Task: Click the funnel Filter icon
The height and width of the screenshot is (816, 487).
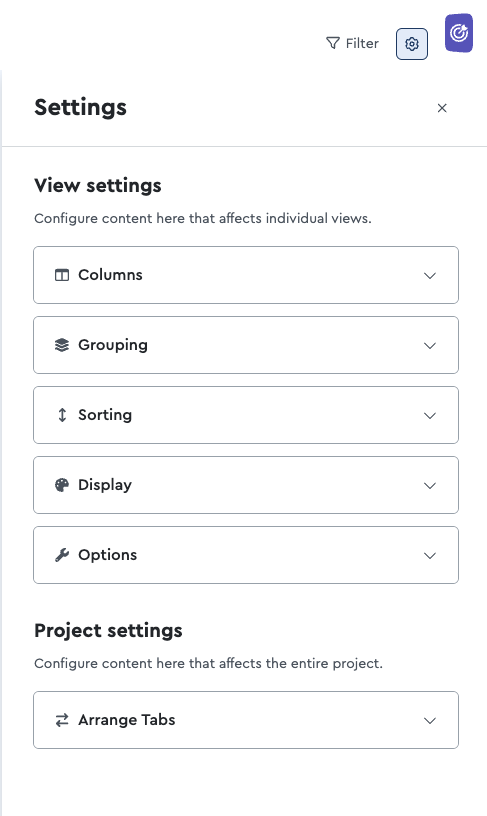Action: pyautogui.click(x=332, y=43)
